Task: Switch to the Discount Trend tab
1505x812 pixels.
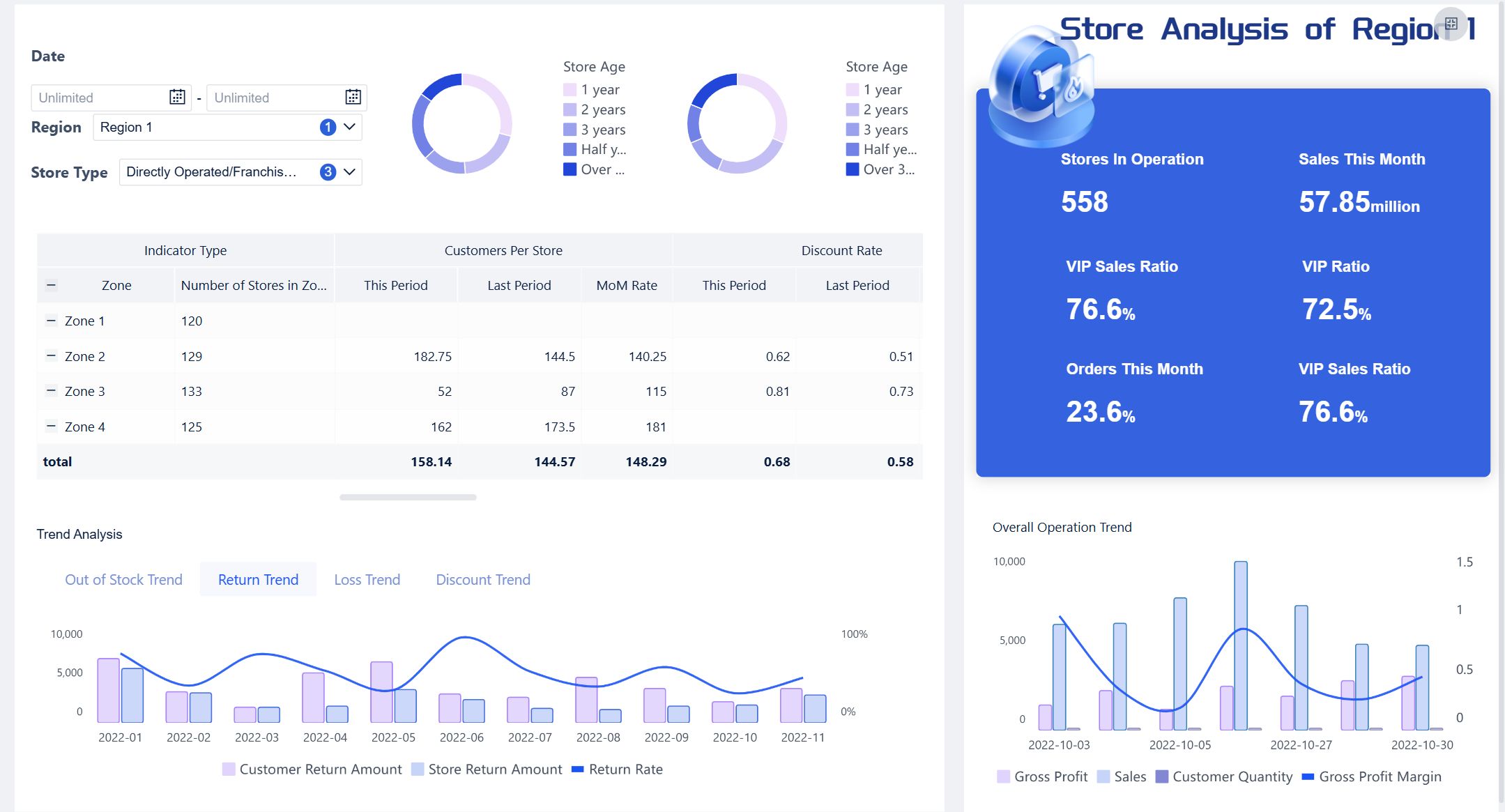Action: pyautogui.click(x=482, y=579)
